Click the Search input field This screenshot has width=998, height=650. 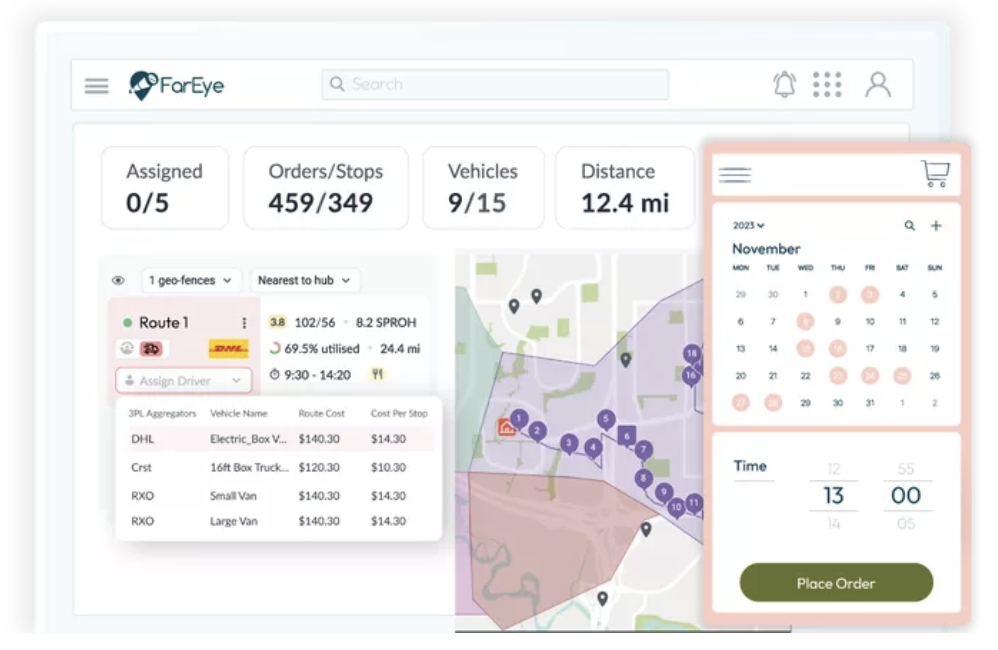point(495,85)
